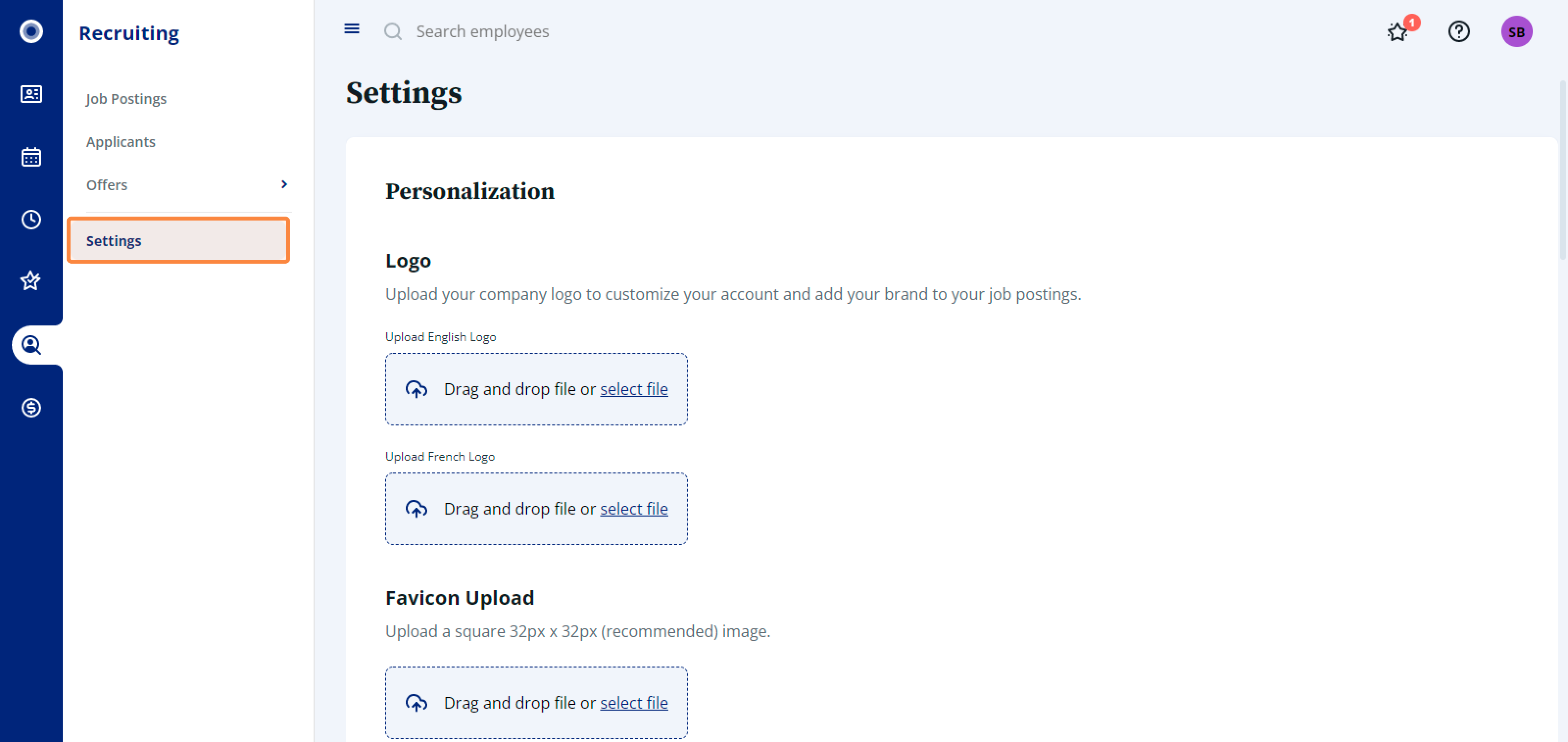The image size is (1568, 742).
Task: Click the French Logo drag and drop zone
Action: click(536, 509)
